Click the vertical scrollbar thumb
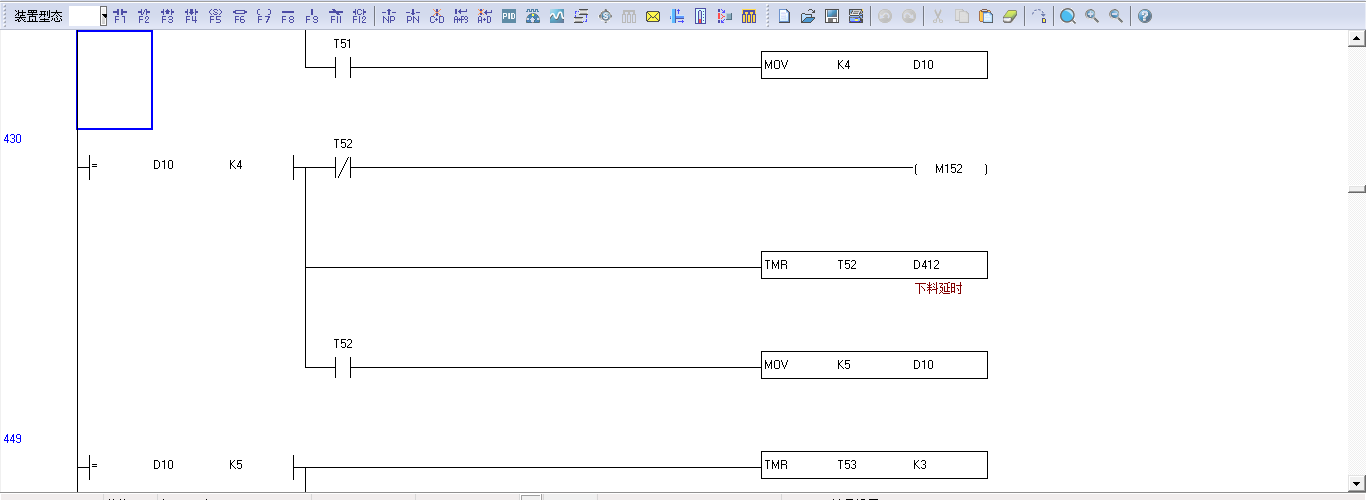1366x500 pixels. (1357, 188)
